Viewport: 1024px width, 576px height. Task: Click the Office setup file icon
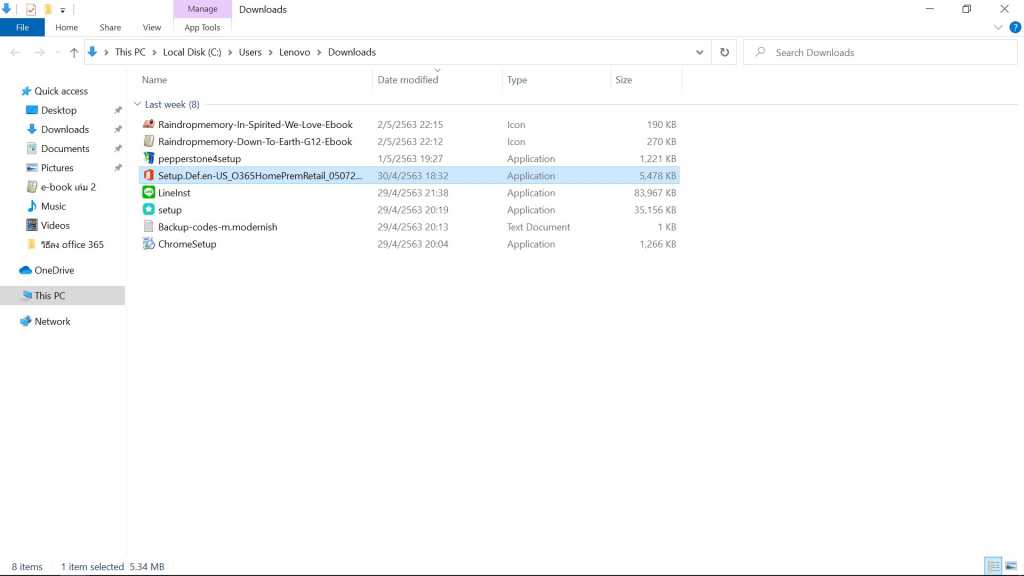click(x=149, y=176)
